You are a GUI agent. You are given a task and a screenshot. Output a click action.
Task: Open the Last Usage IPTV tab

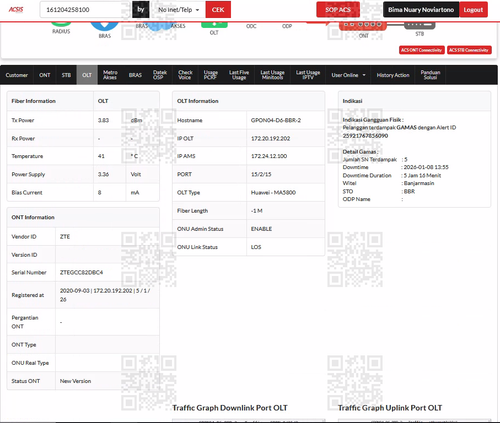308,75
